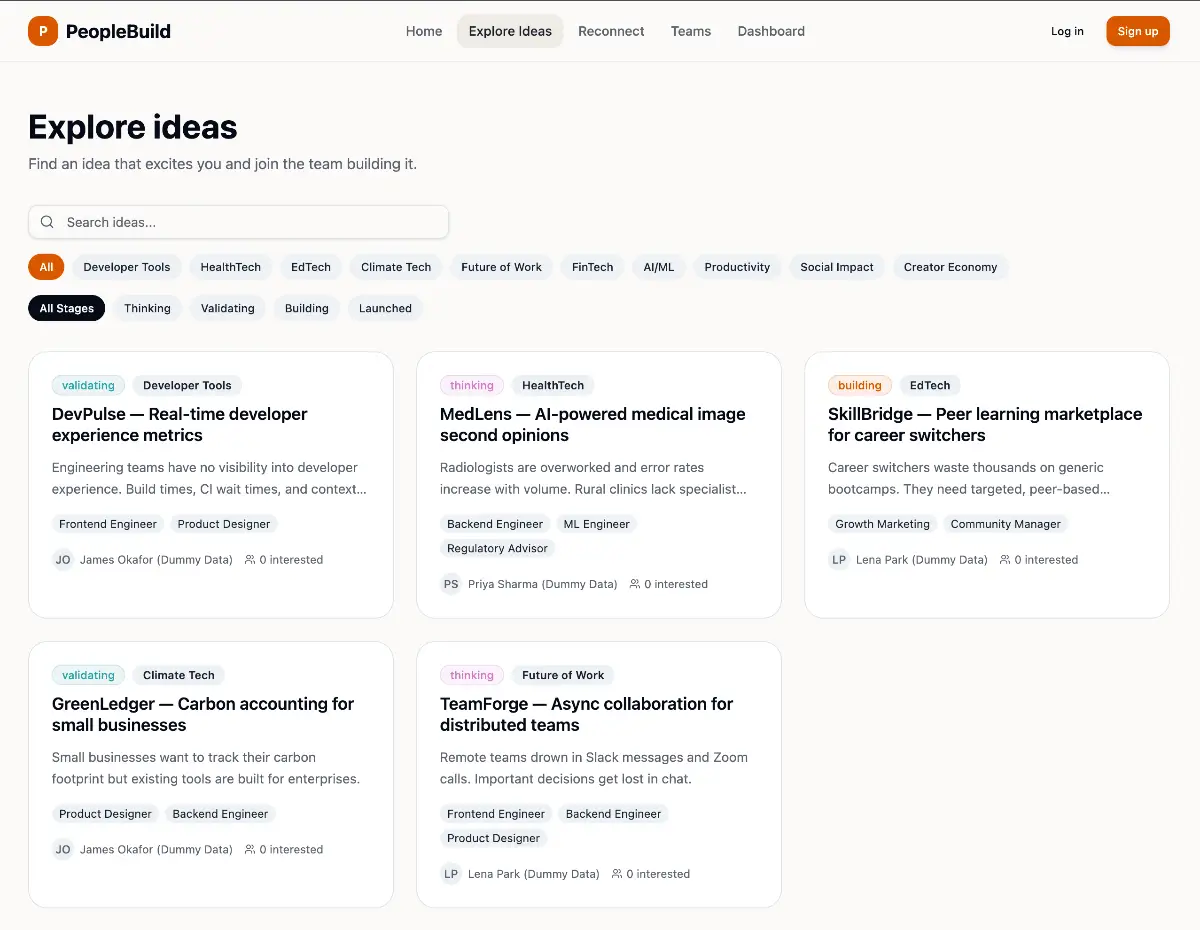Select the AI/ML category chip
The height and width of the screenshot is (930, 1200).
coord(658,267)
